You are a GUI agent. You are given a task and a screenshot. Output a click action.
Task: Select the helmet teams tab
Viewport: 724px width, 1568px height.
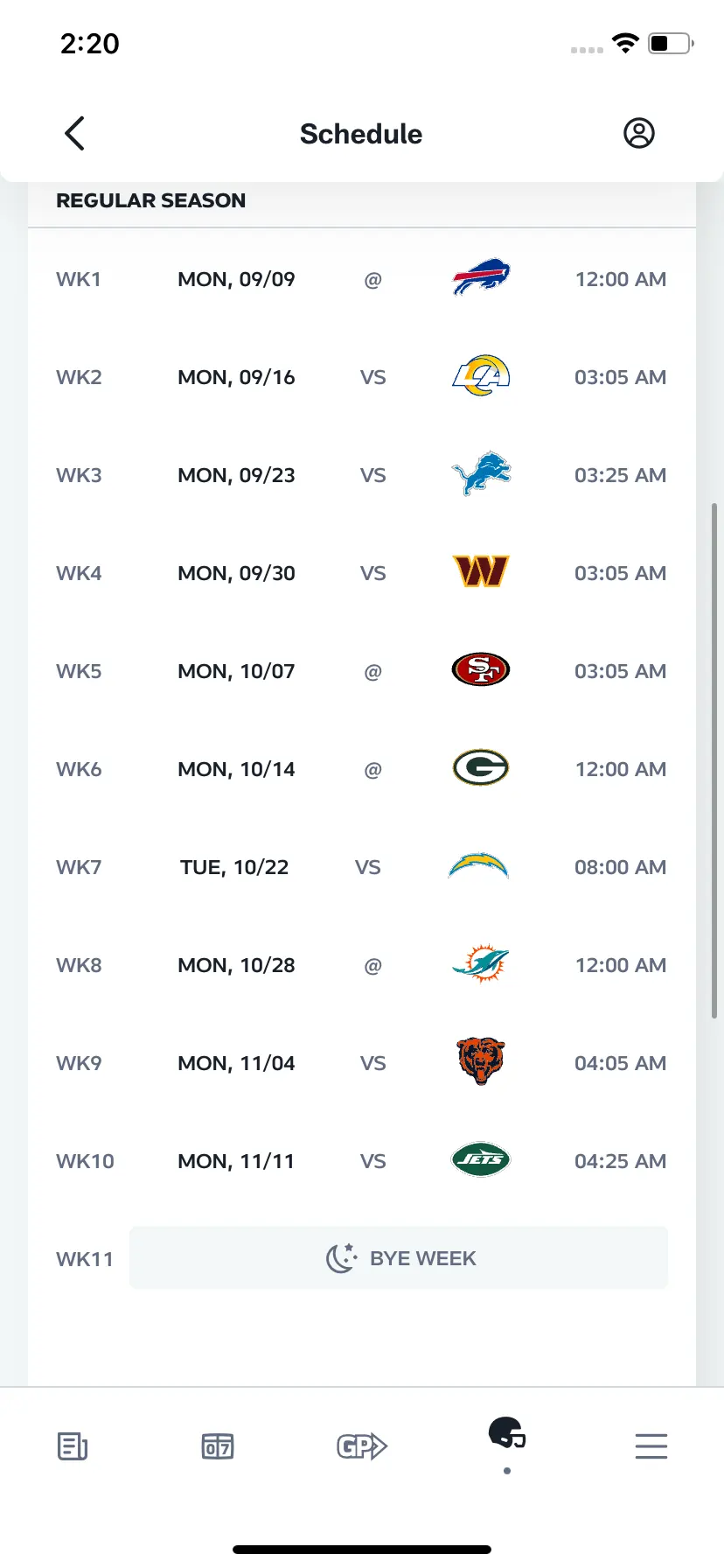[x=507, y=1435]
